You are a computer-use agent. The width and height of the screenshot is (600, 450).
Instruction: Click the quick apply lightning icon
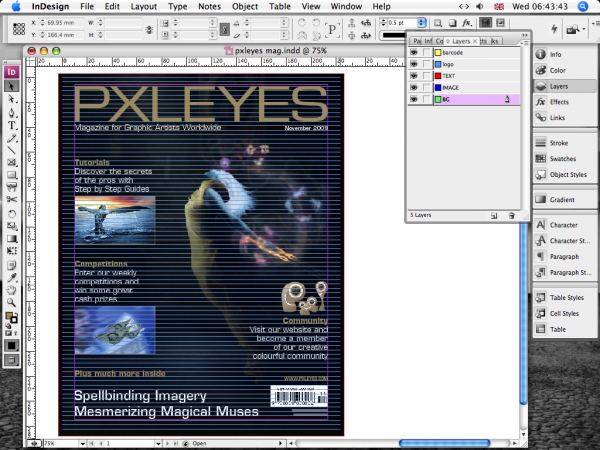pyautogui.click(x=554, y=29)
